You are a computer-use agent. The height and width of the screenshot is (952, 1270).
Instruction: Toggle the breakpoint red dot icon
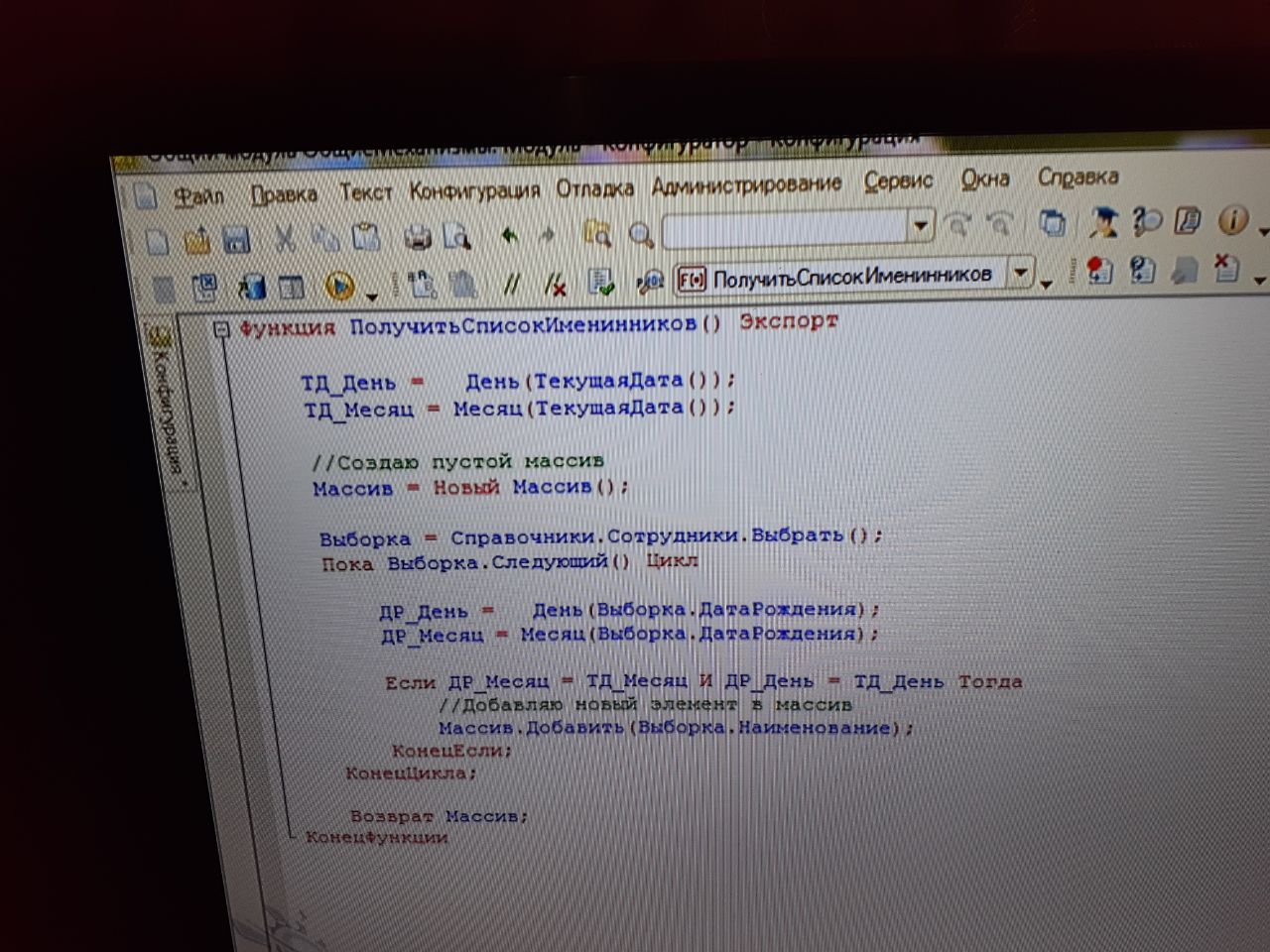[x=1099, y=270]
